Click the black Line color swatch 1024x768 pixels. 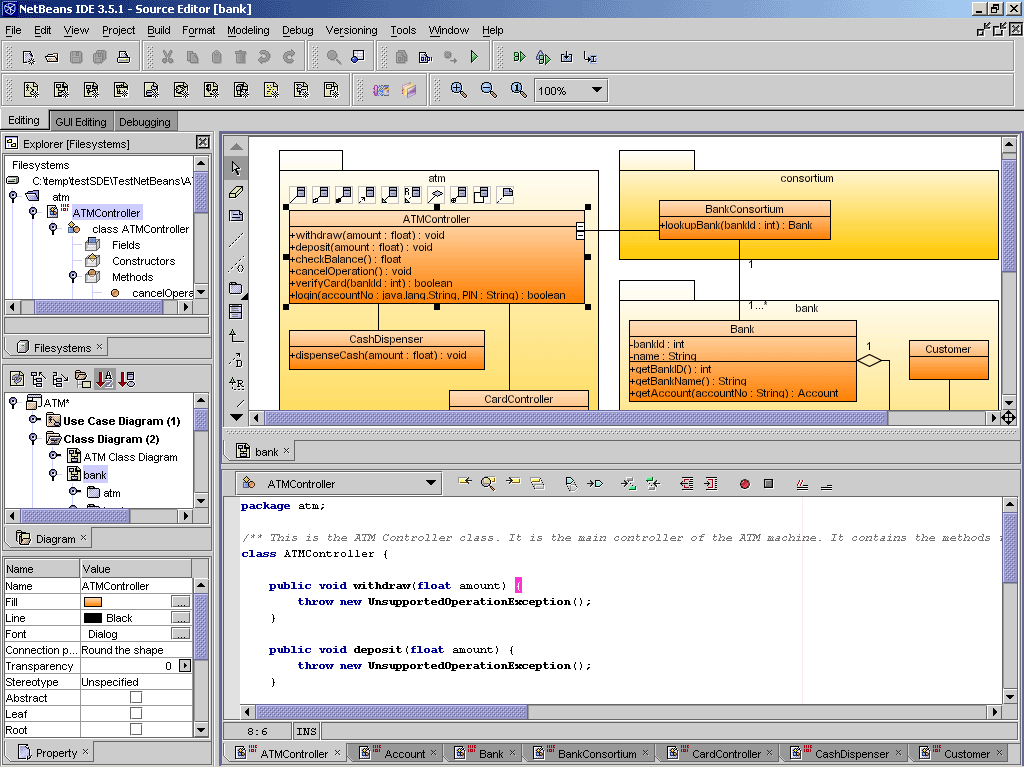[x=93, y=618]
